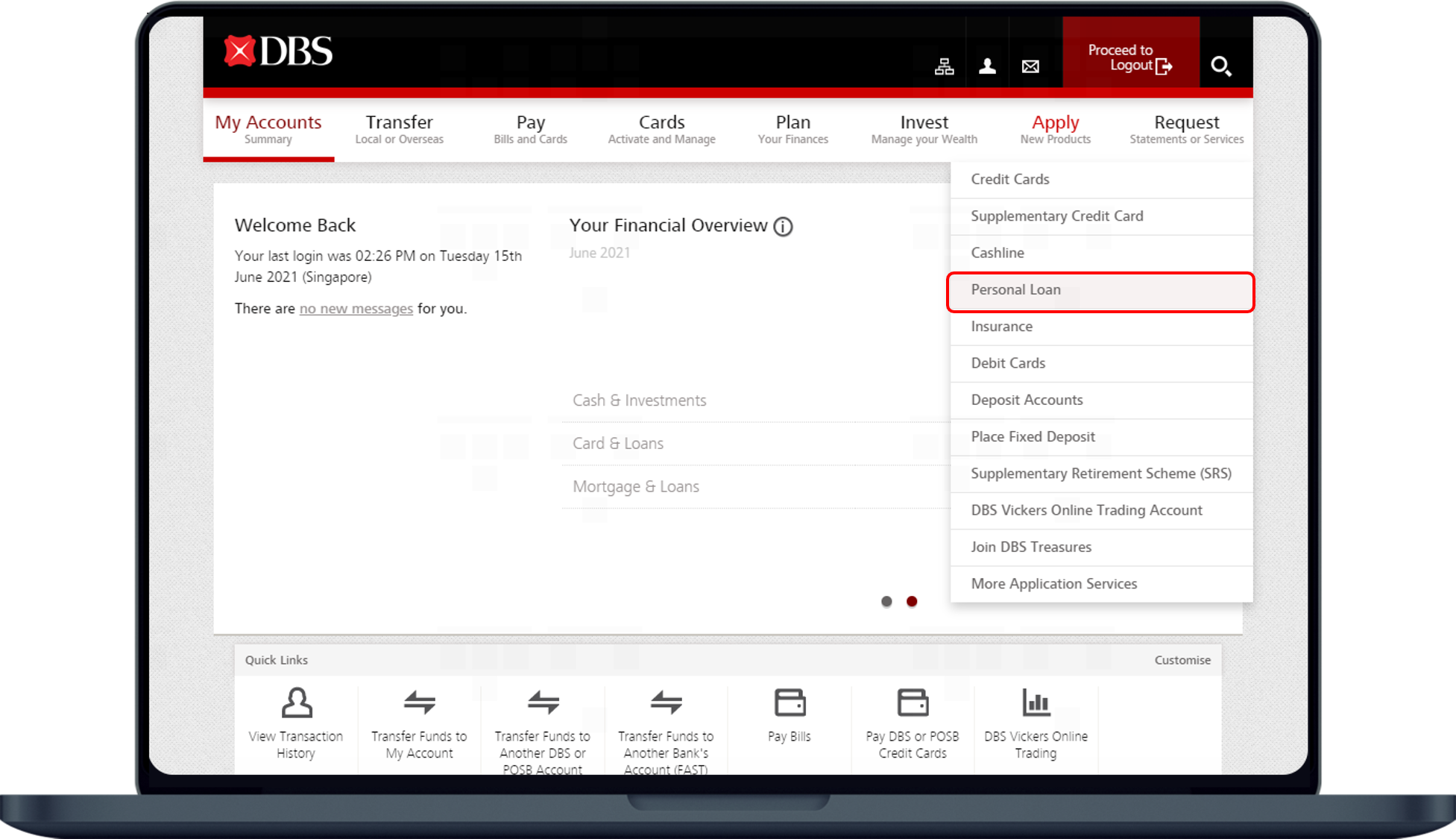Toggle the Financial Overview info icon
The width and height of the screenshot is (1456, 839).
tap(783, 225)
